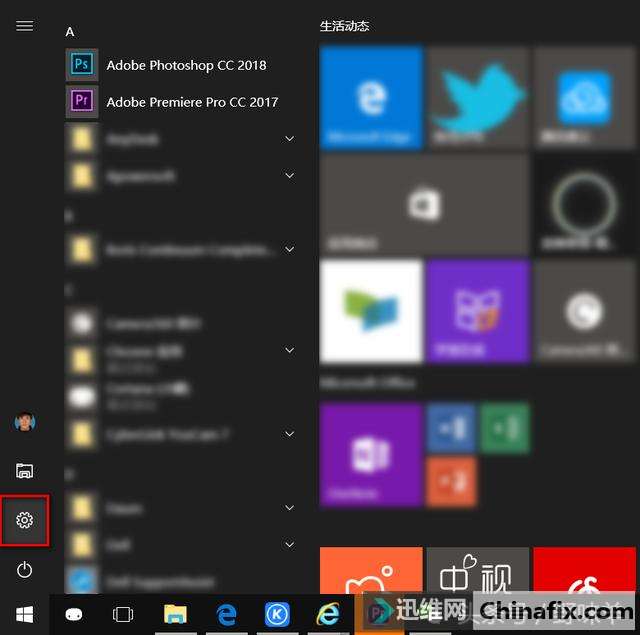The image size is (640, 635).
Task: Open the white tile with green-blue logo
Action: pyautogui.click(x=371, y=311)
